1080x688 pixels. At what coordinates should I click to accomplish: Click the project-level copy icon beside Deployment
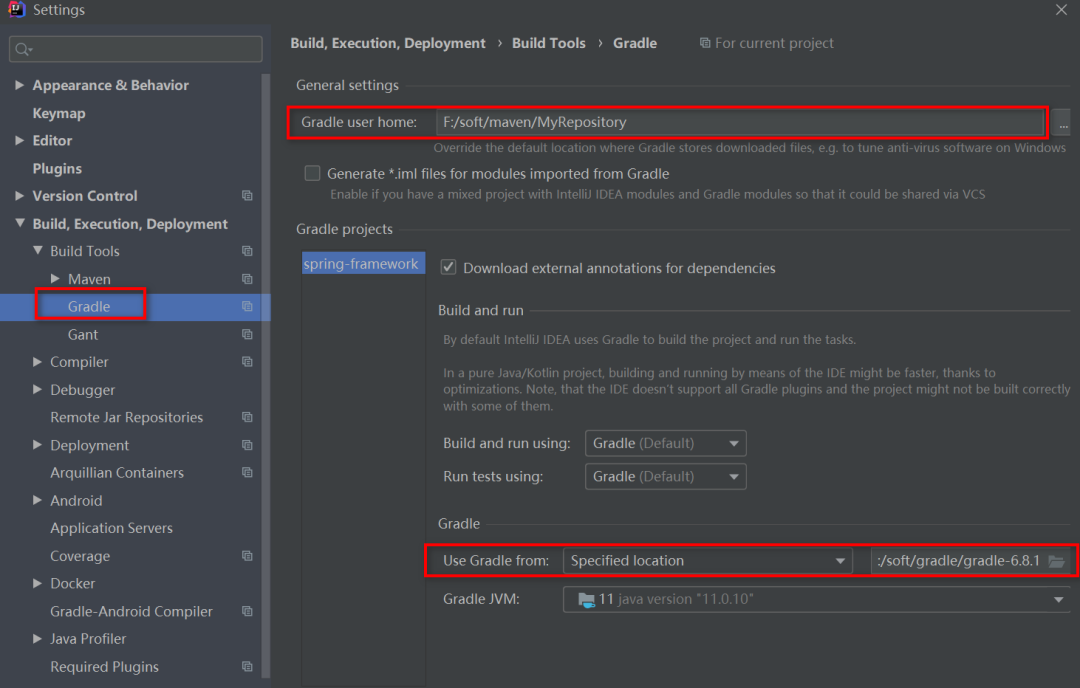tap(247, 445)
